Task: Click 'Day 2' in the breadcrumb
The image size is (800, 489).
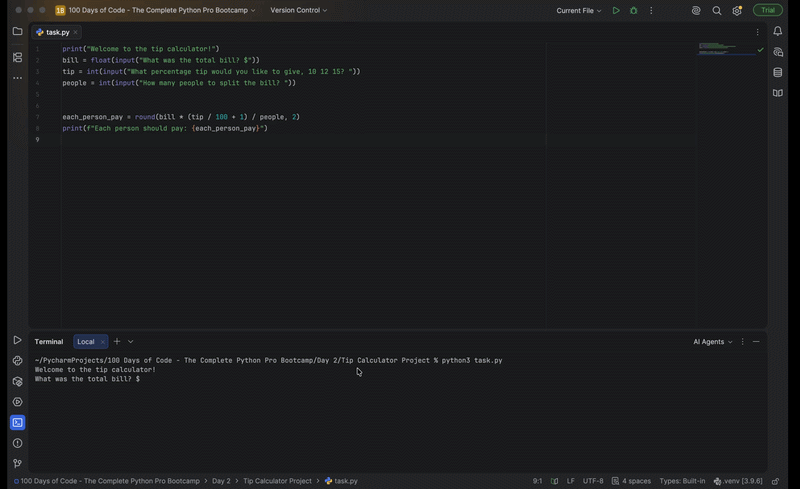Action: tap(221, 481)
